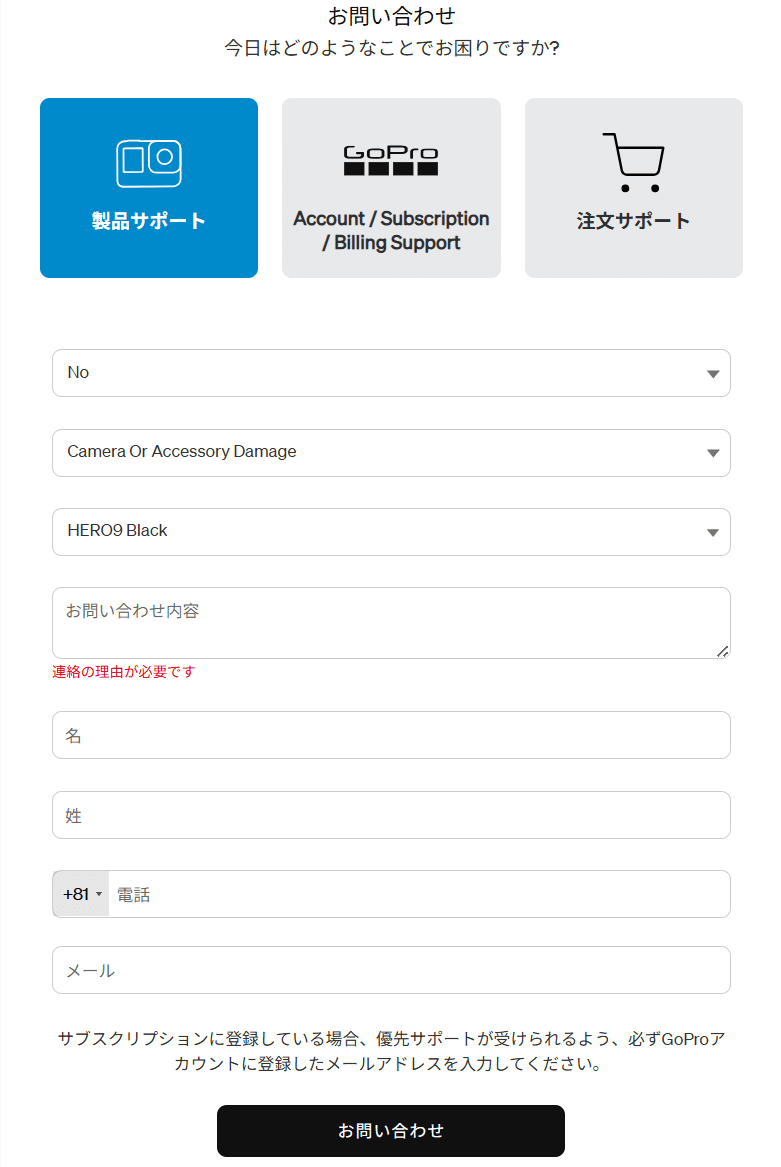The width and height of the screenshot is (781, 1167).
Task: Select the 製品サポート camera card
Action: click(x=149, y=188)
